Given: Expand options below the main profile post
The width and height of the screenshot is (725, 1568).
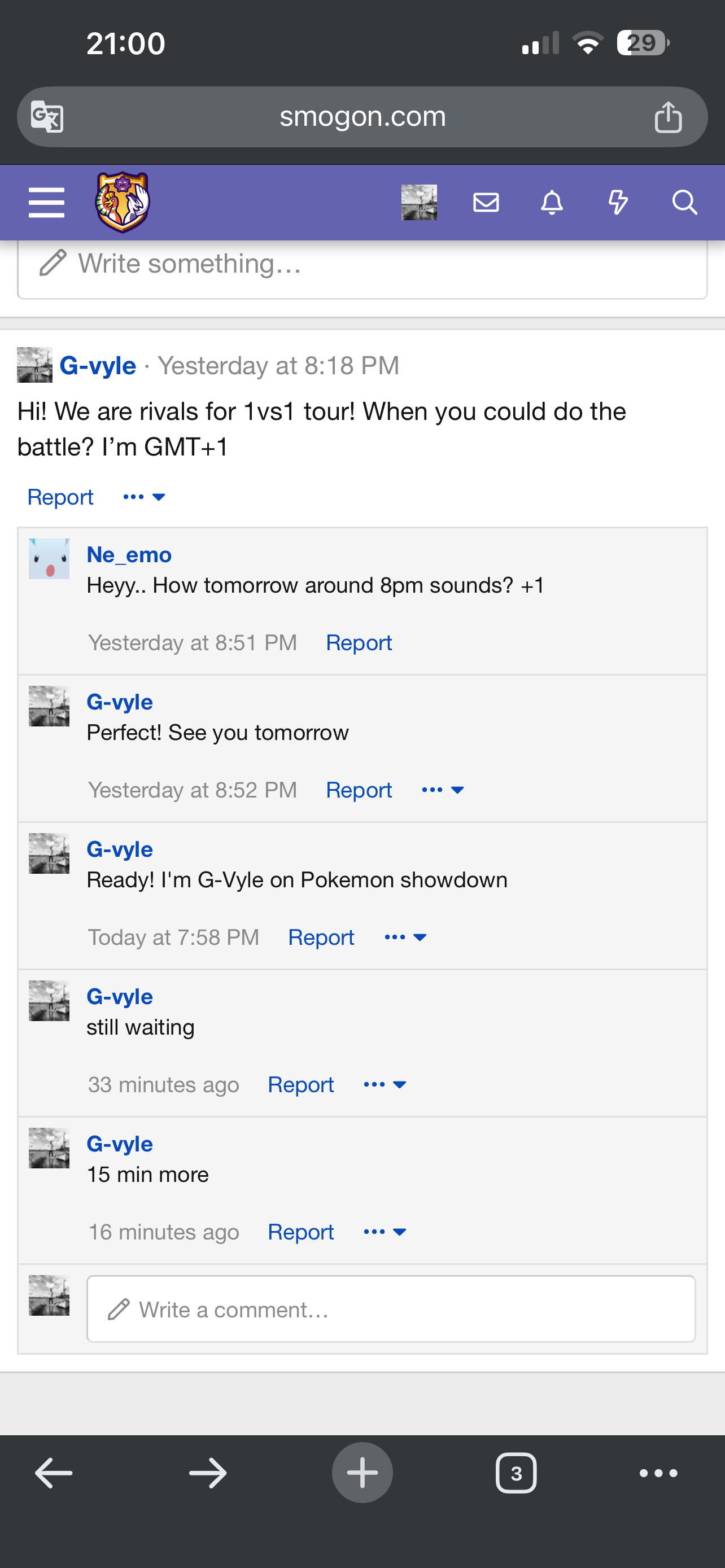Looking at the screenshot, I should point(145,497).
